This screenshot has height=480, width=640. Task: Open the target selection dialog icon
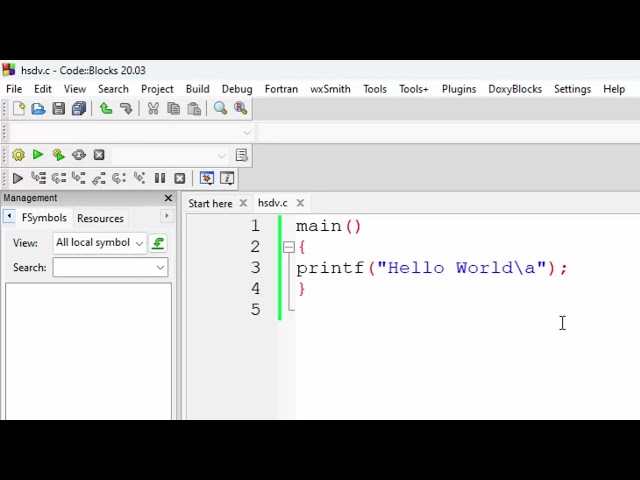pos(242,155)
